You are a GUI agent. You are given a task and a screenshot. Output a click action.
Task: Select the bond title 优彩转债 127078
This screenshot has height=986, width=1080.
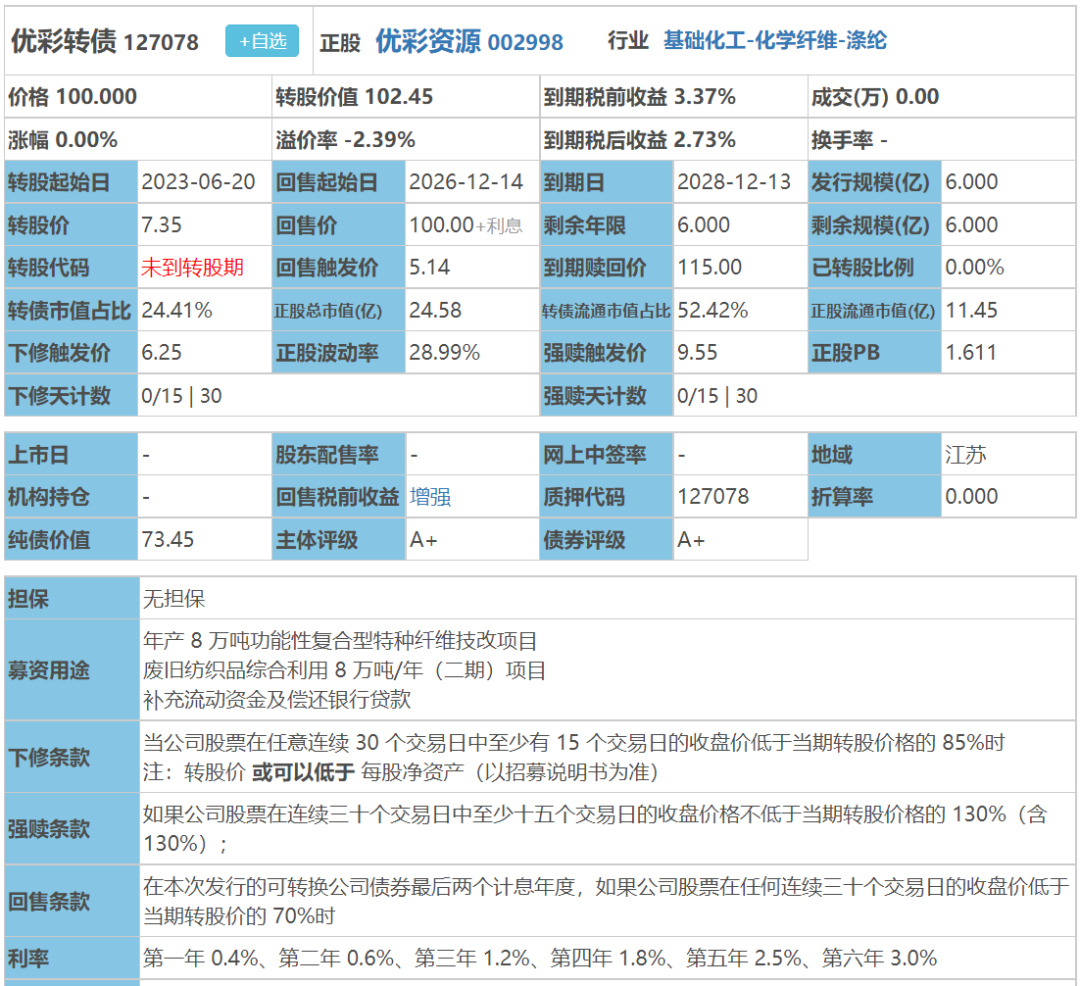pos(105,41)
